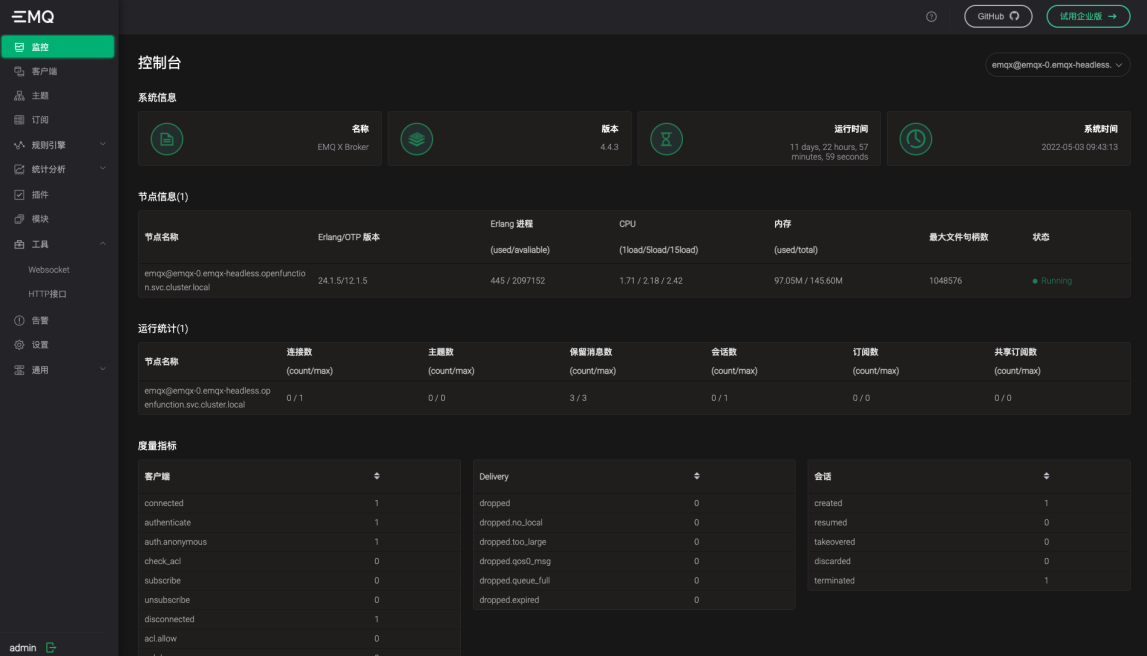
Task: Open the 主题 topics section icon
Action: (x=17, y=95)
